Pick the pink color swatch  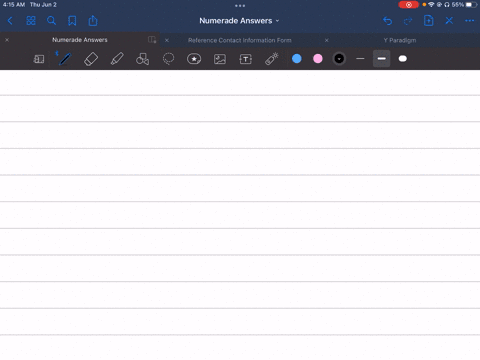click(318, 59)
